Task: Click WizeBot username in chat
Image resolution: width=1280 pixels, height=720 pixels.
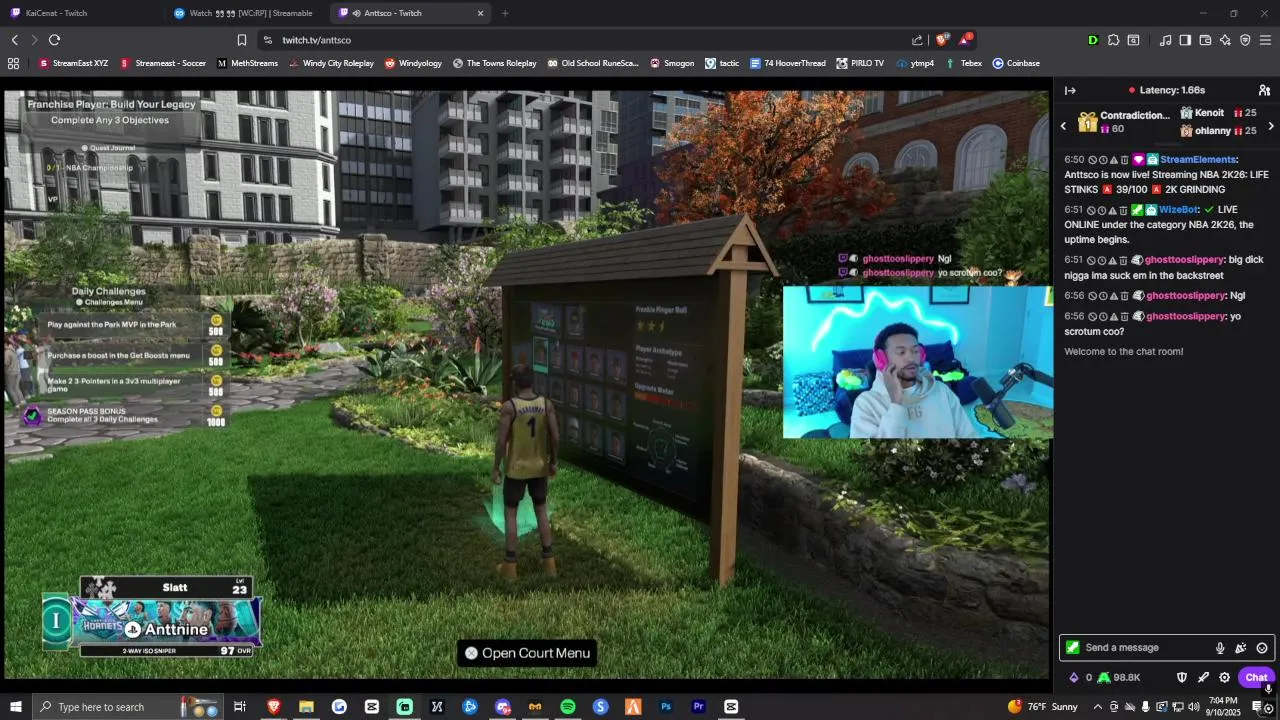Action: pyautogui.click(x=1179, y=209)
